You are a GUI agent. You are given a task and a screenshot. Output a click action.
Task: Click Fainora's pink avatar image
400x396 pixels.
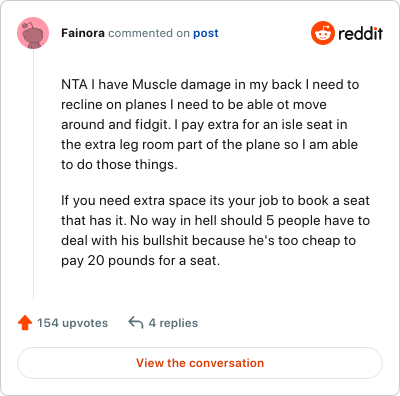click(33, 33)
